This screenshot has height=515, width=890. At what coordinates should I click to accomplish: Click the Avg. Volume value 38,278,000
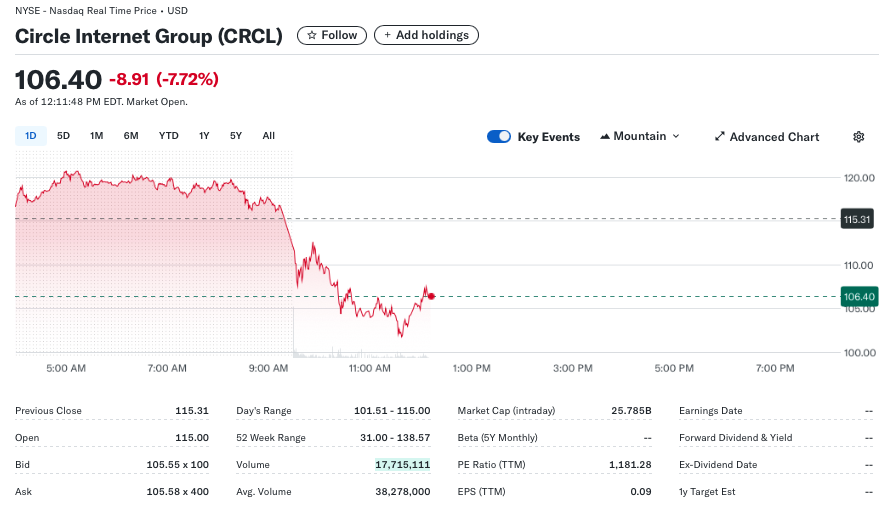tap(402, 492)
